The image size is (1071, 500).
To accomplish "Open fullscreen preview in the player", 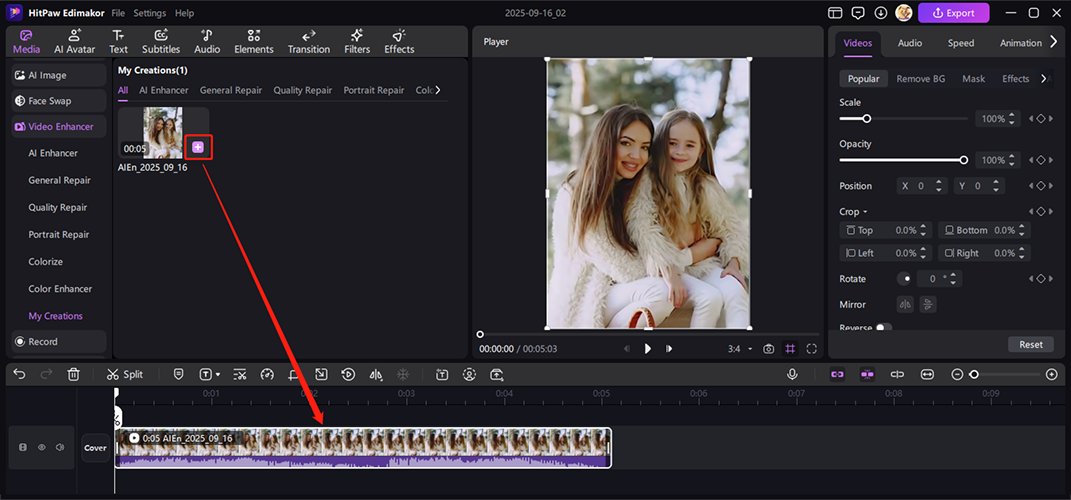I will click(x=811, y=349).
